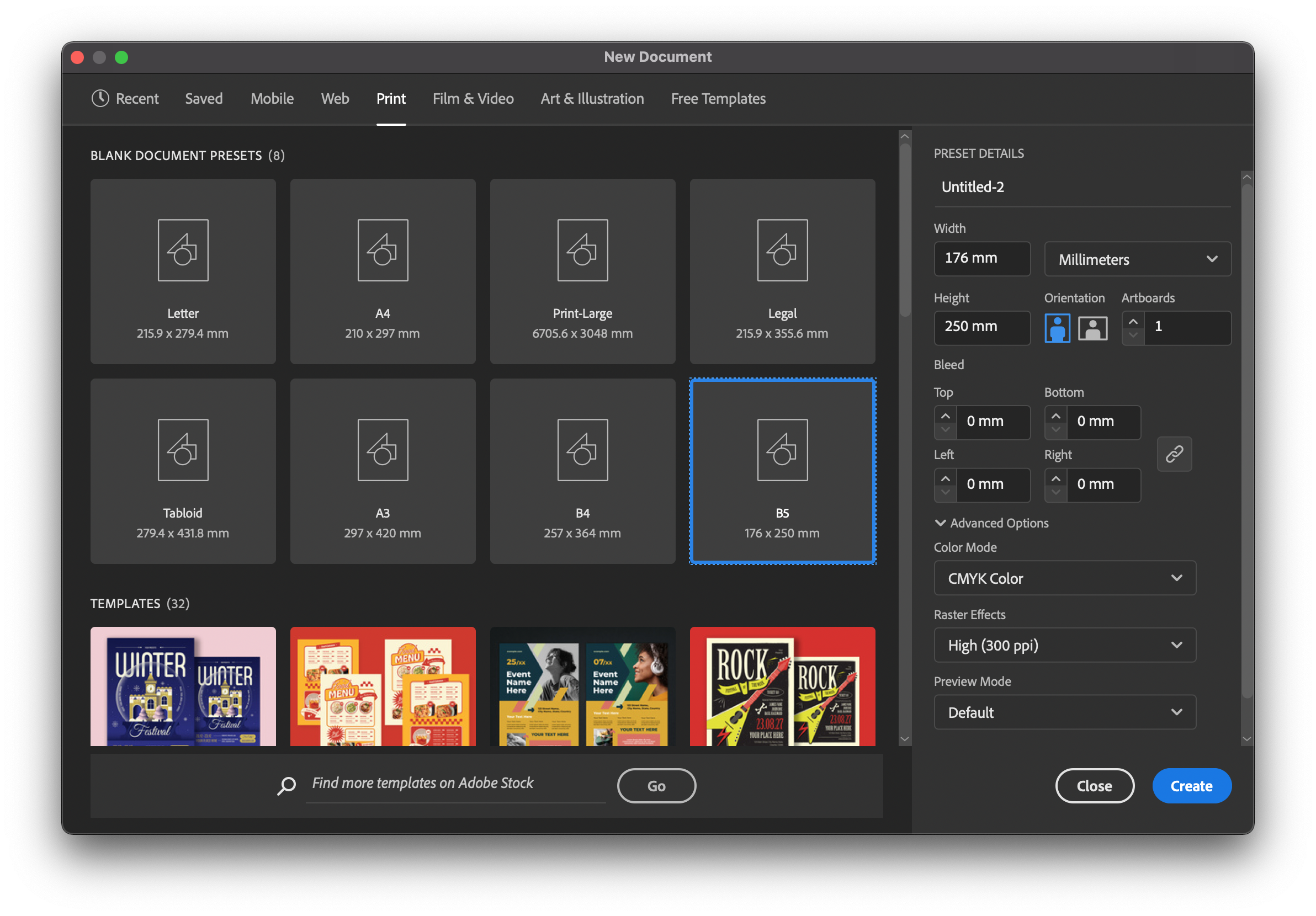Increase the Artboards count with up arrow
Image resolution: width=1316 pixels, height=916 pixels.
1133,321
